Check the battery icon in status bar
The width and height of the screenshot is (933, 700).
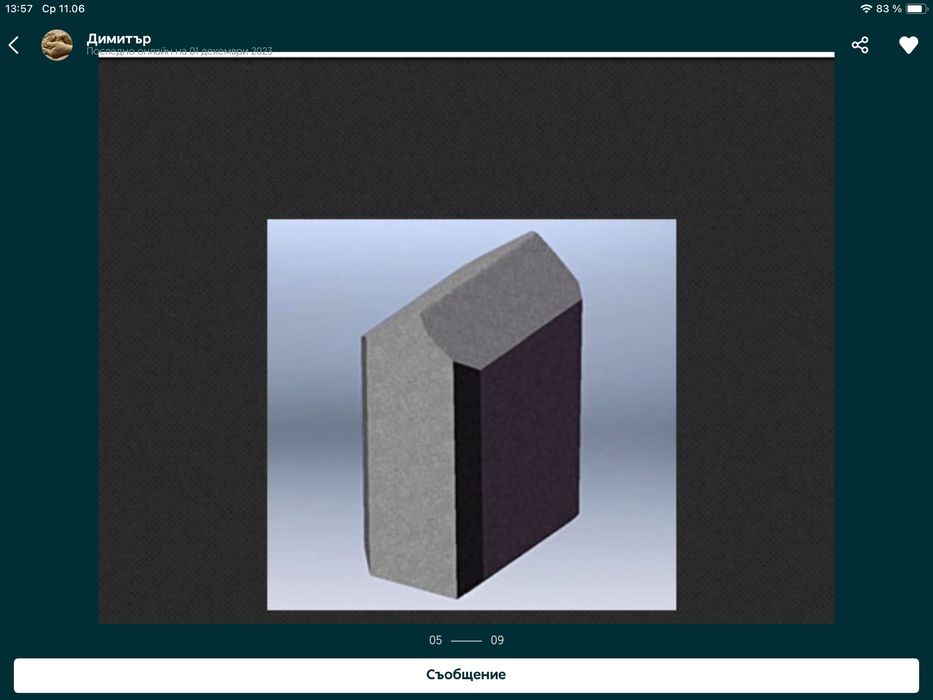[x=916, y=9]
